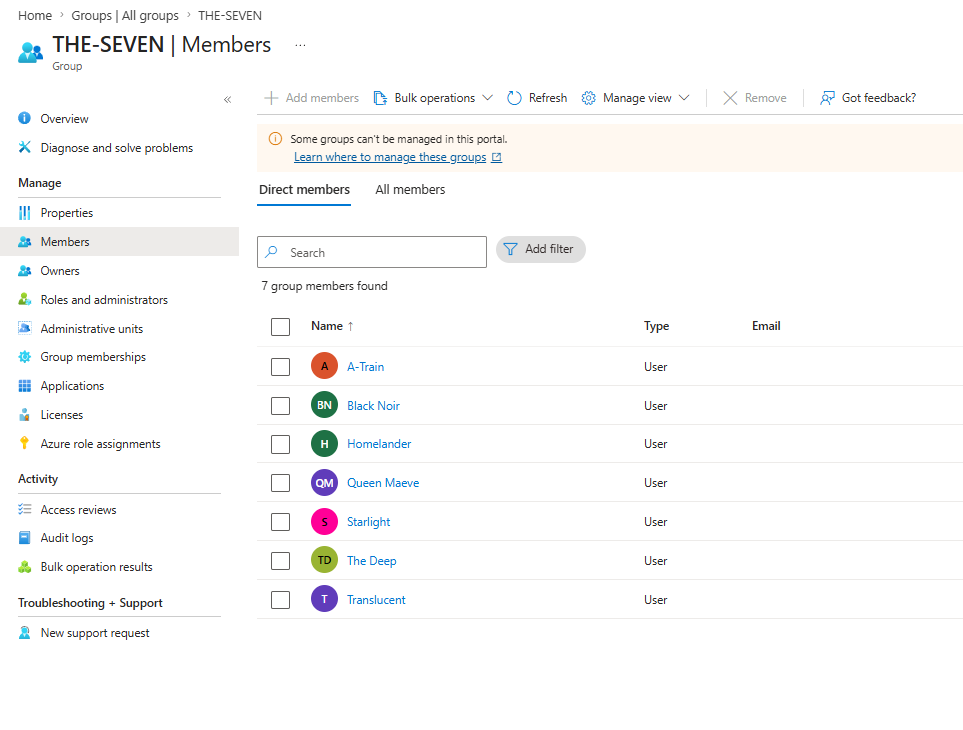Click the Homelander green H avatar

tap(324, 443)
